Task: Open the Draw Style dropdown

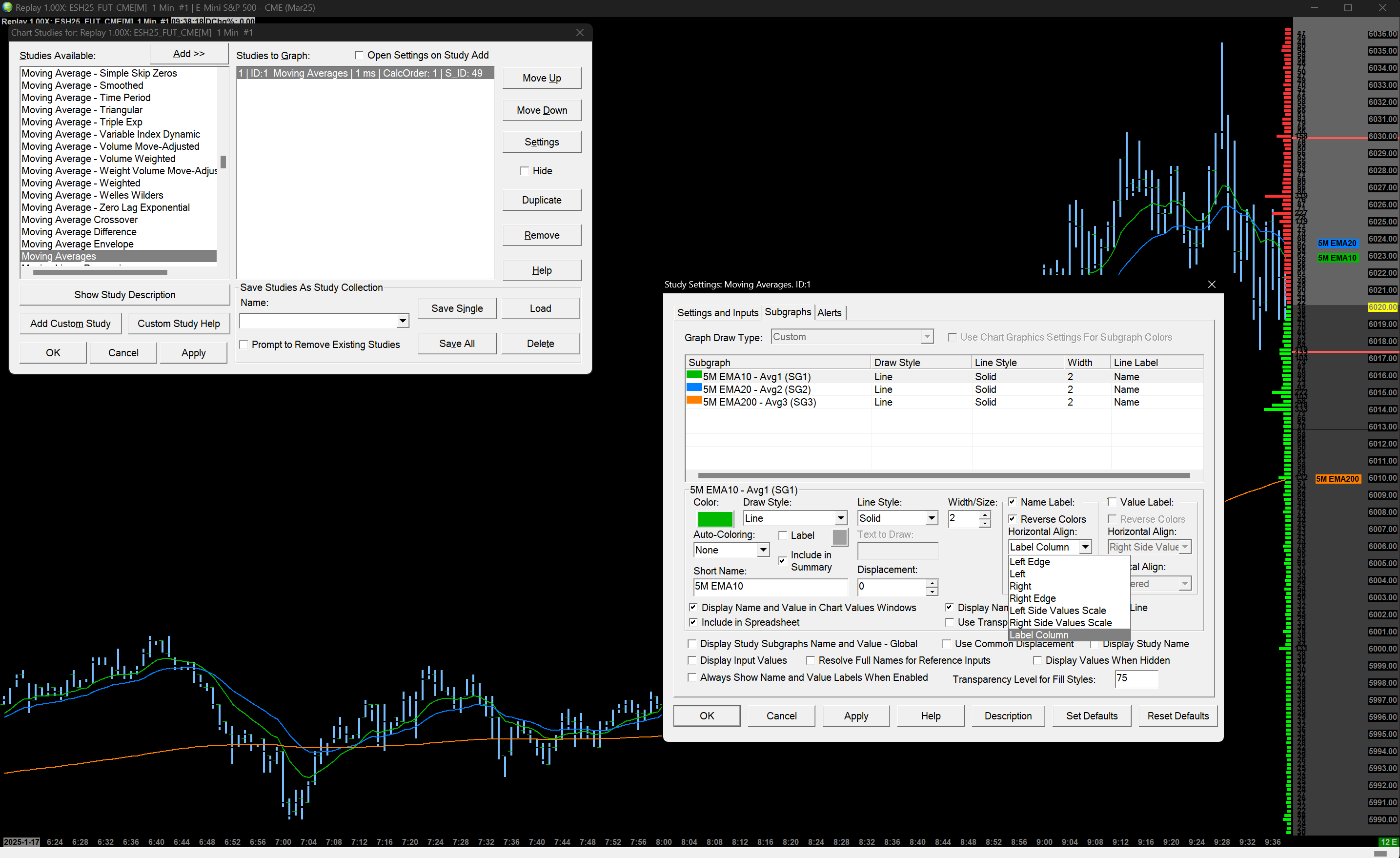Action: click(x=840, y=518)
